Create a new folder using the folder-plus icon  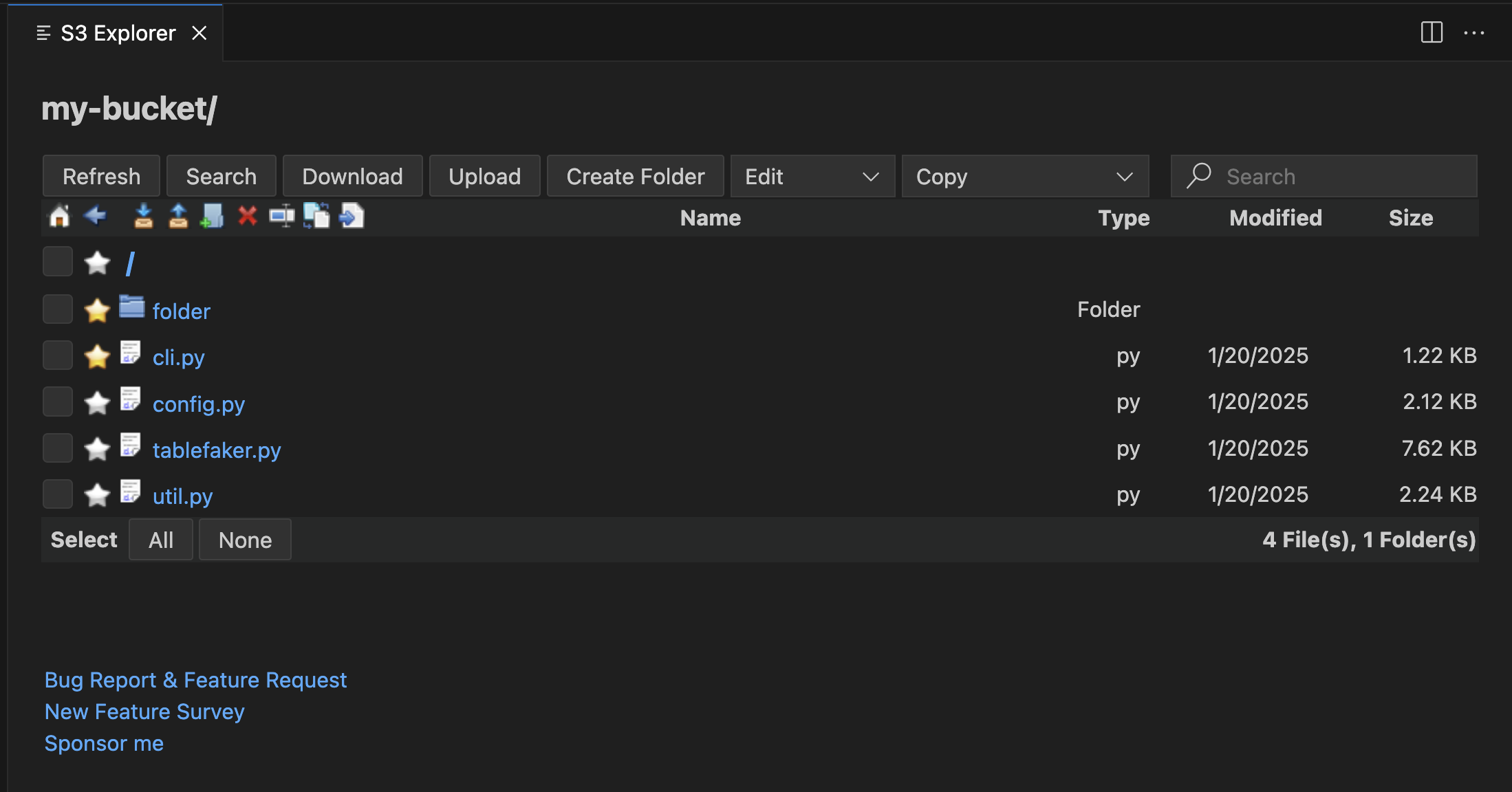pos(212,216)
